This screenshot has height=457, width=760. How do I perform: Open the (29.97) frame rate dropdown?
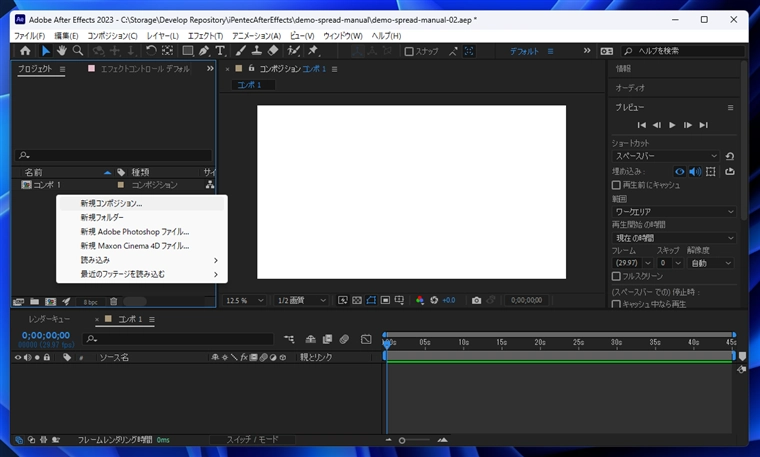[x=632, y=263]
